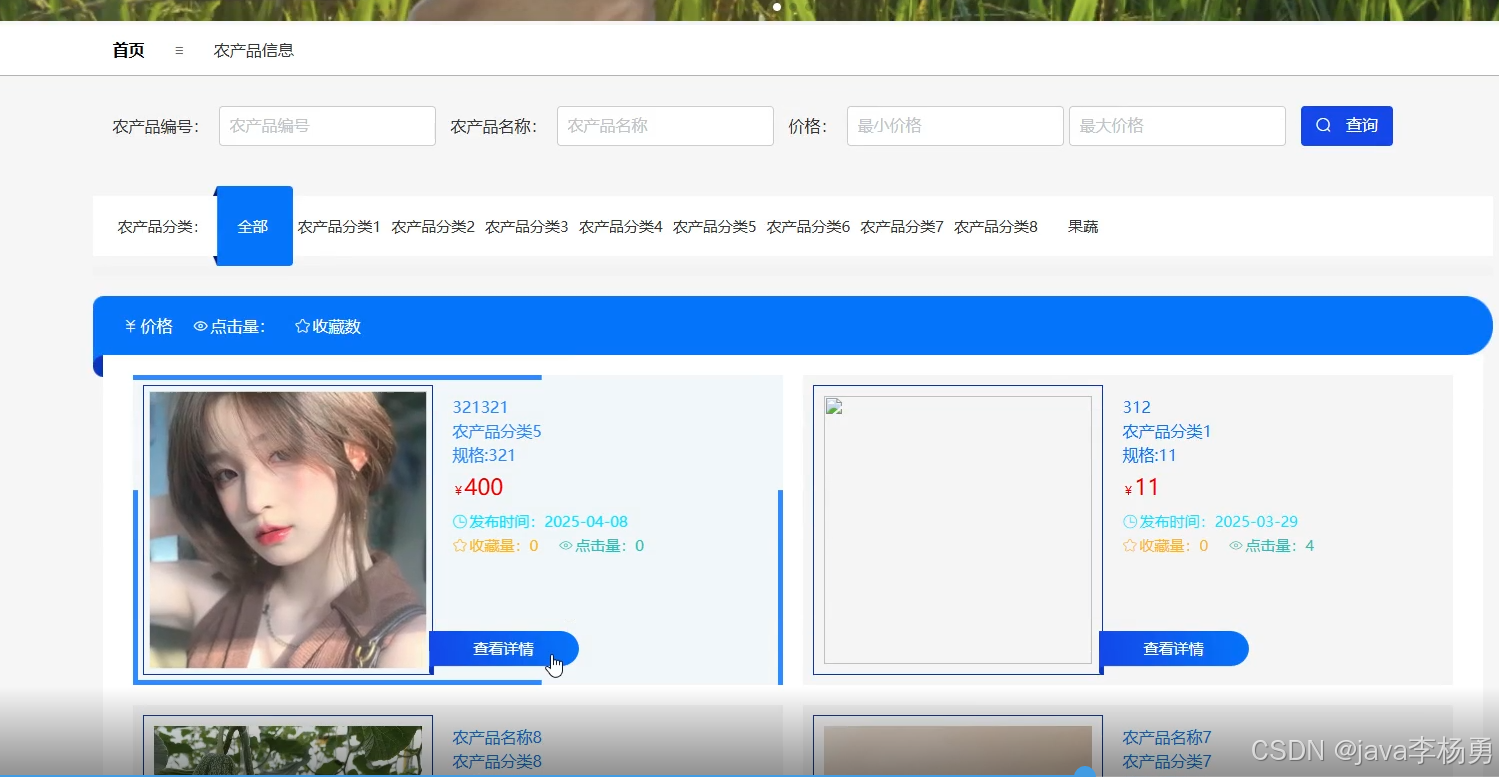The width and height of the screenshot is (1499, 777).
Task: Click the star icon beside 收藏数 sort header
Action: pos(302,327)
